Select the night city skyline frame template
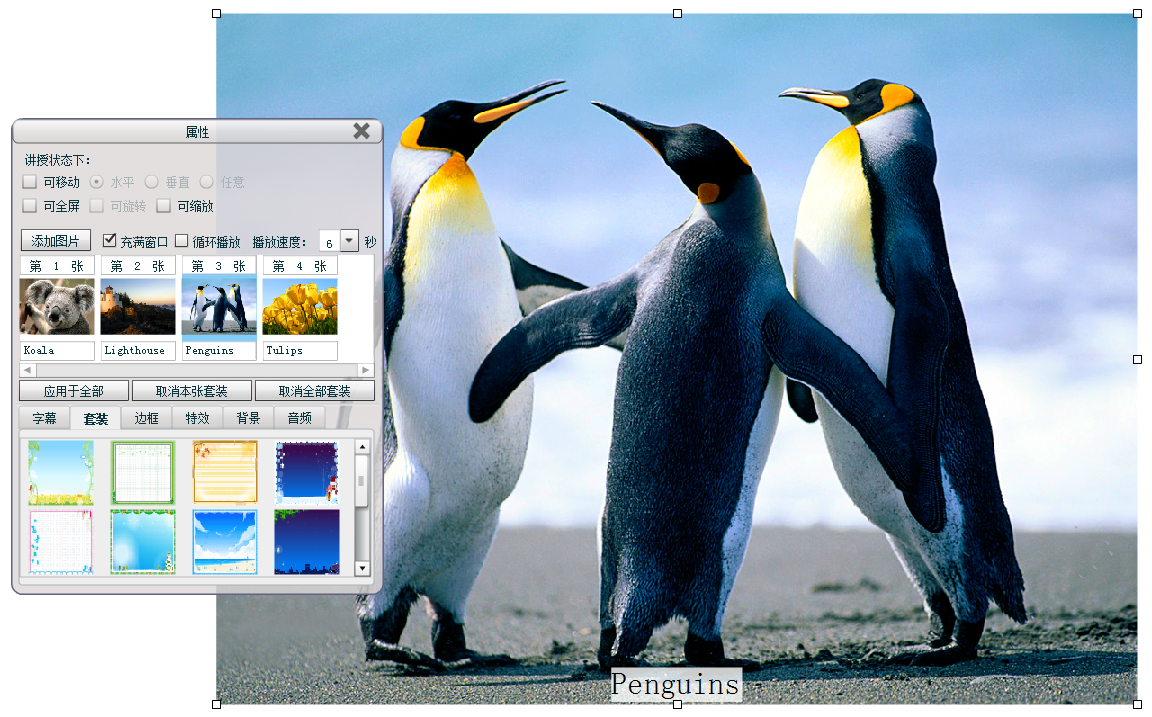Viewport: 1152px width, 717px height. pos(307,542)
